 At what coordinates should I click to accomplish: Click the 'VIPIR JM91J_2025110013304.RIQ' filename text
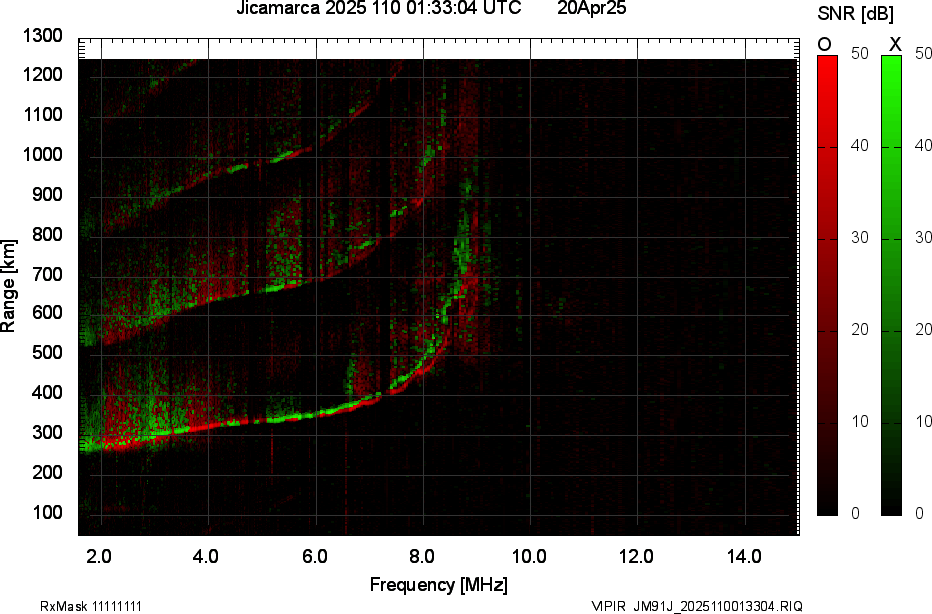pos(697,606)
